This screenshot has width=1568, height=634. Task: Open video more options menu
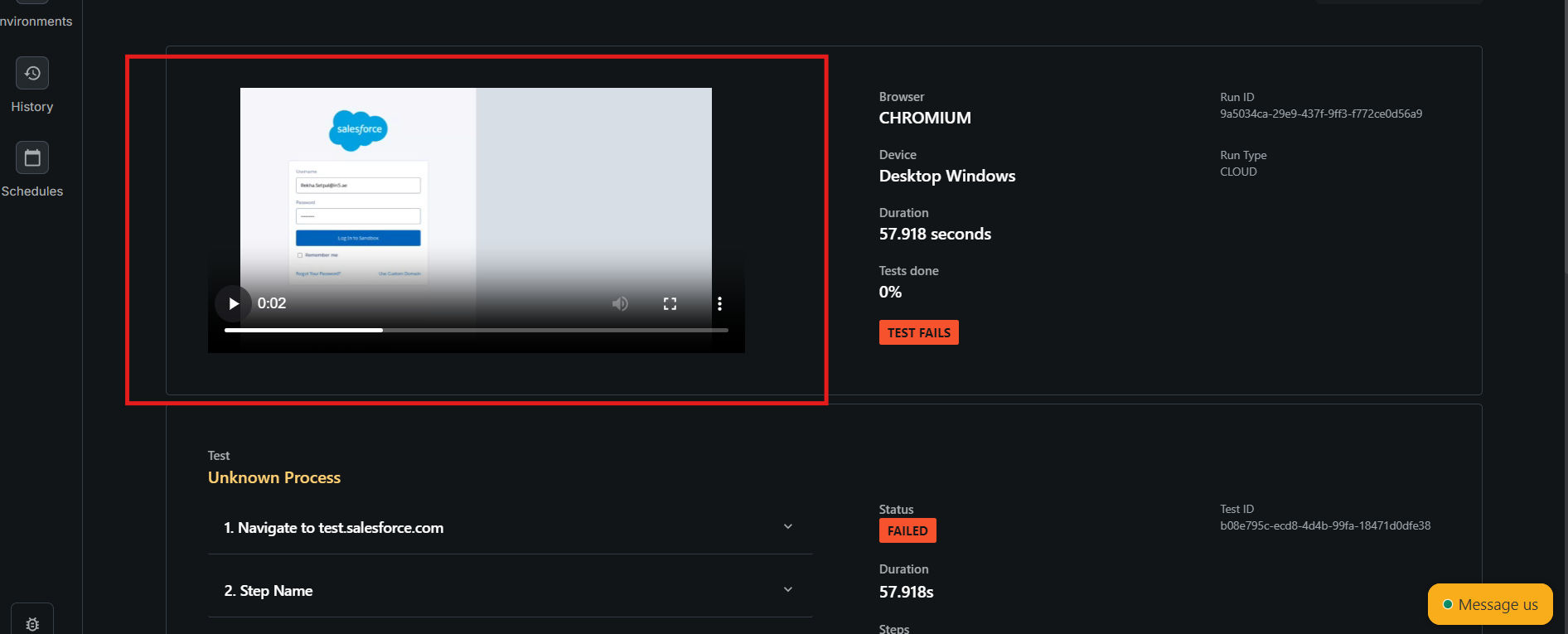click(719, 303)
